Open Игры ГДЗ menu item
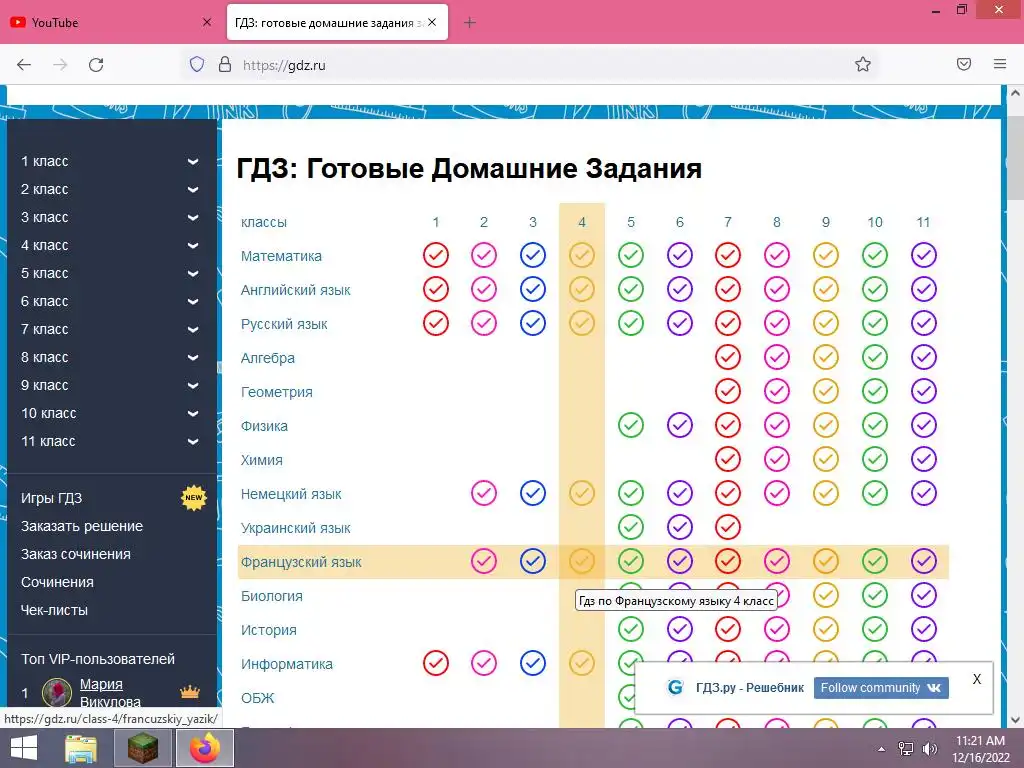 pos(52,498)
